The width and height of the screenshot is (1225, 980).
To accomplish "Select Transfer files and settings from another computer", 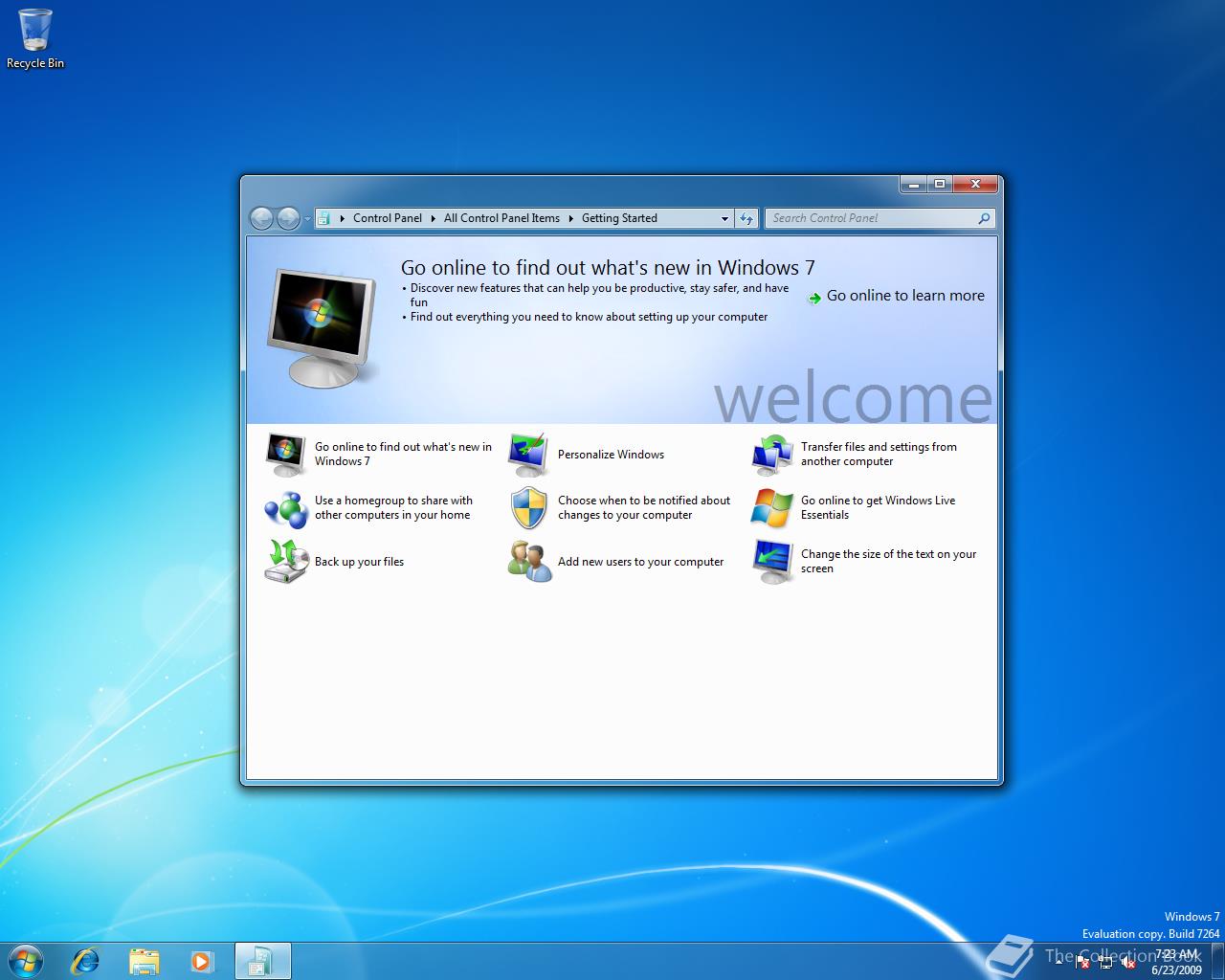I will [x=879, y=454].
